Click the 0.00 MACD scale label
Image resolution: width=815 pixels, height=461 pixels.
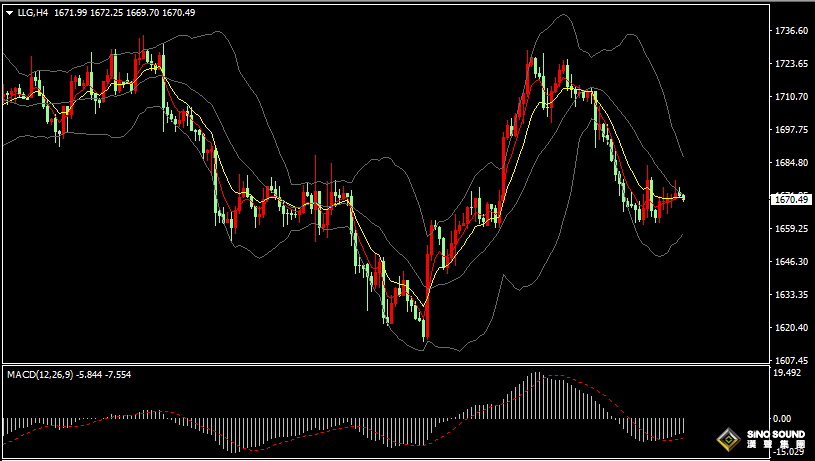coord(782,418)
